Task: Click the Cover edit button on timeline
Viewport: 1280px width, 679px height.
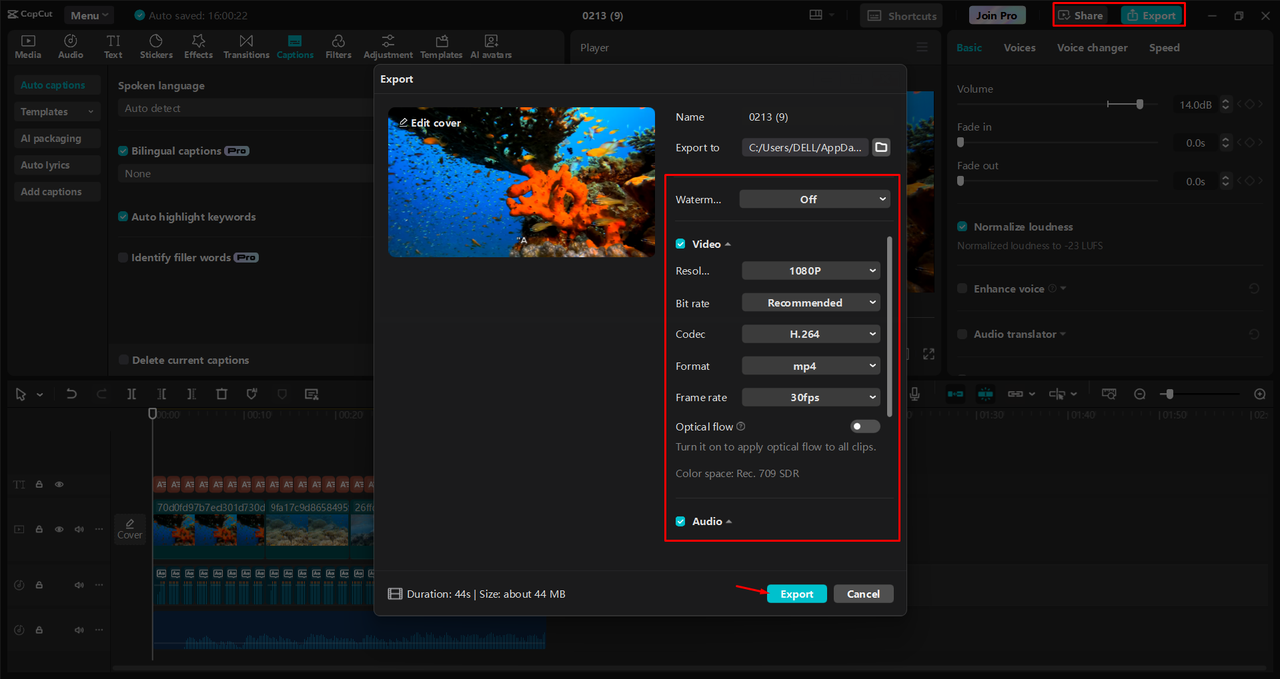Action: tap(130, 528)
